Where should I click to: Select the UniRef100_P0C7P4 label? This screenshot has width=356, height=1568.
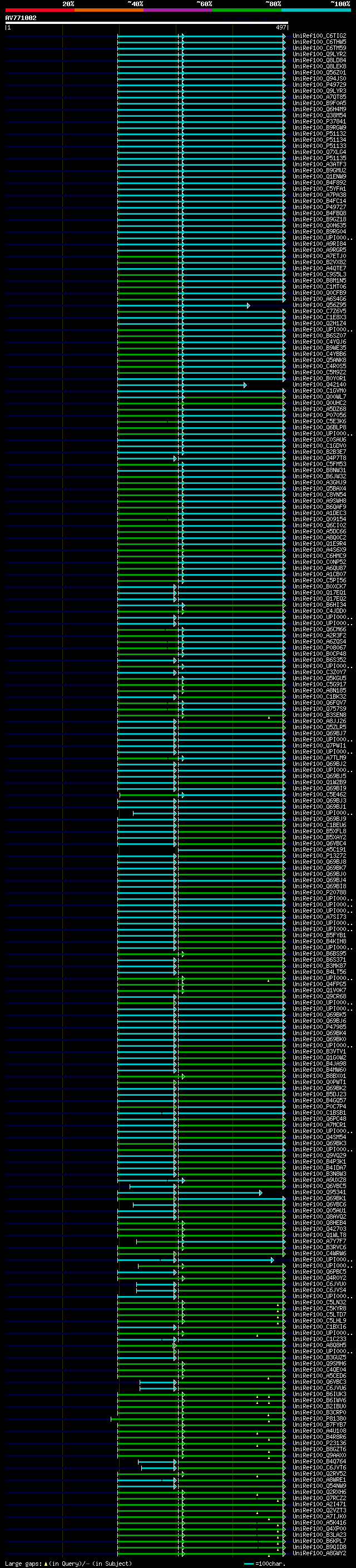(x=319, y=1106)
